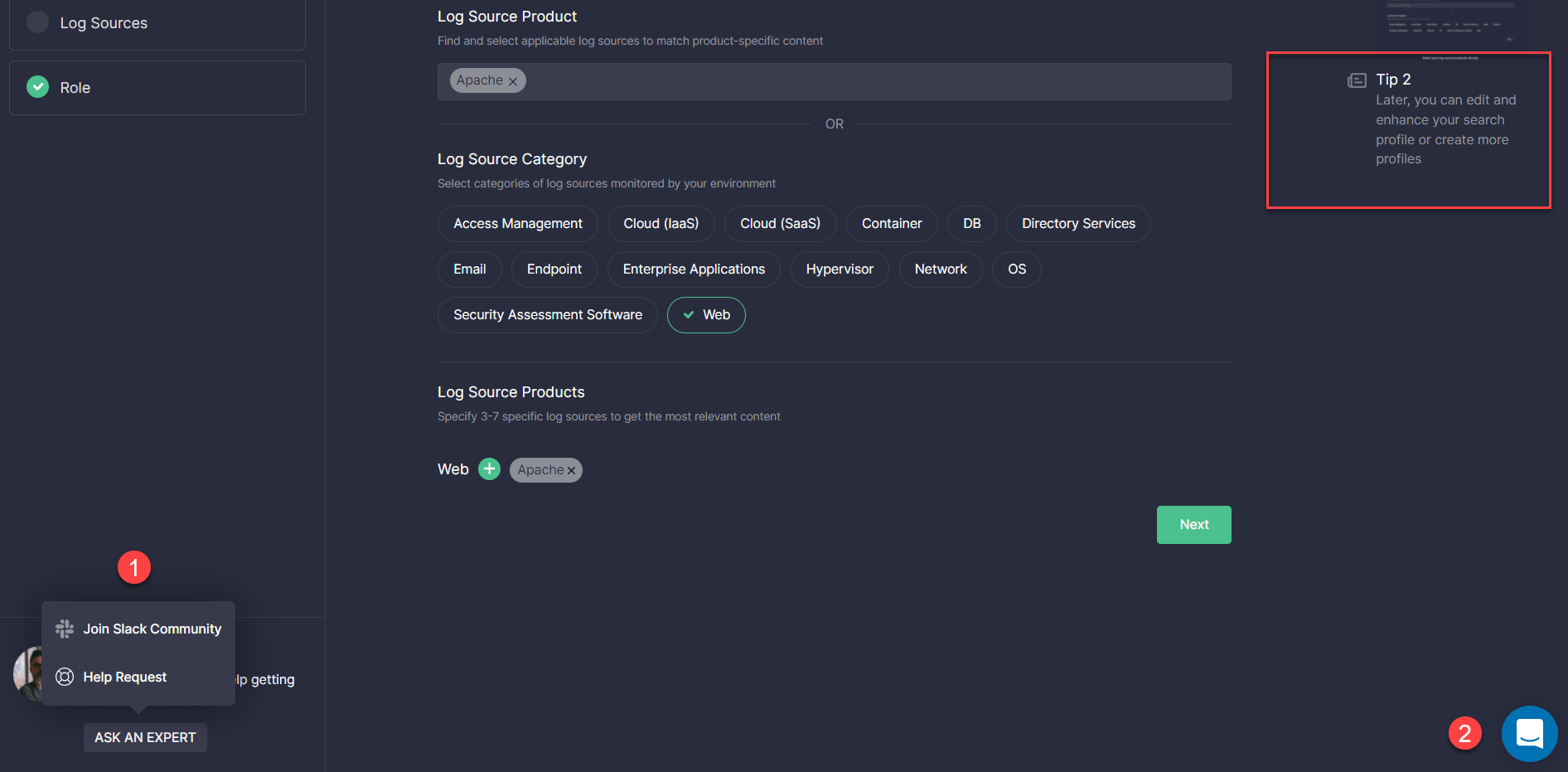1568x772 pixels.
Task: Select the Endpoint category chip
Action: pyautogui.click(x=554, y=269)
